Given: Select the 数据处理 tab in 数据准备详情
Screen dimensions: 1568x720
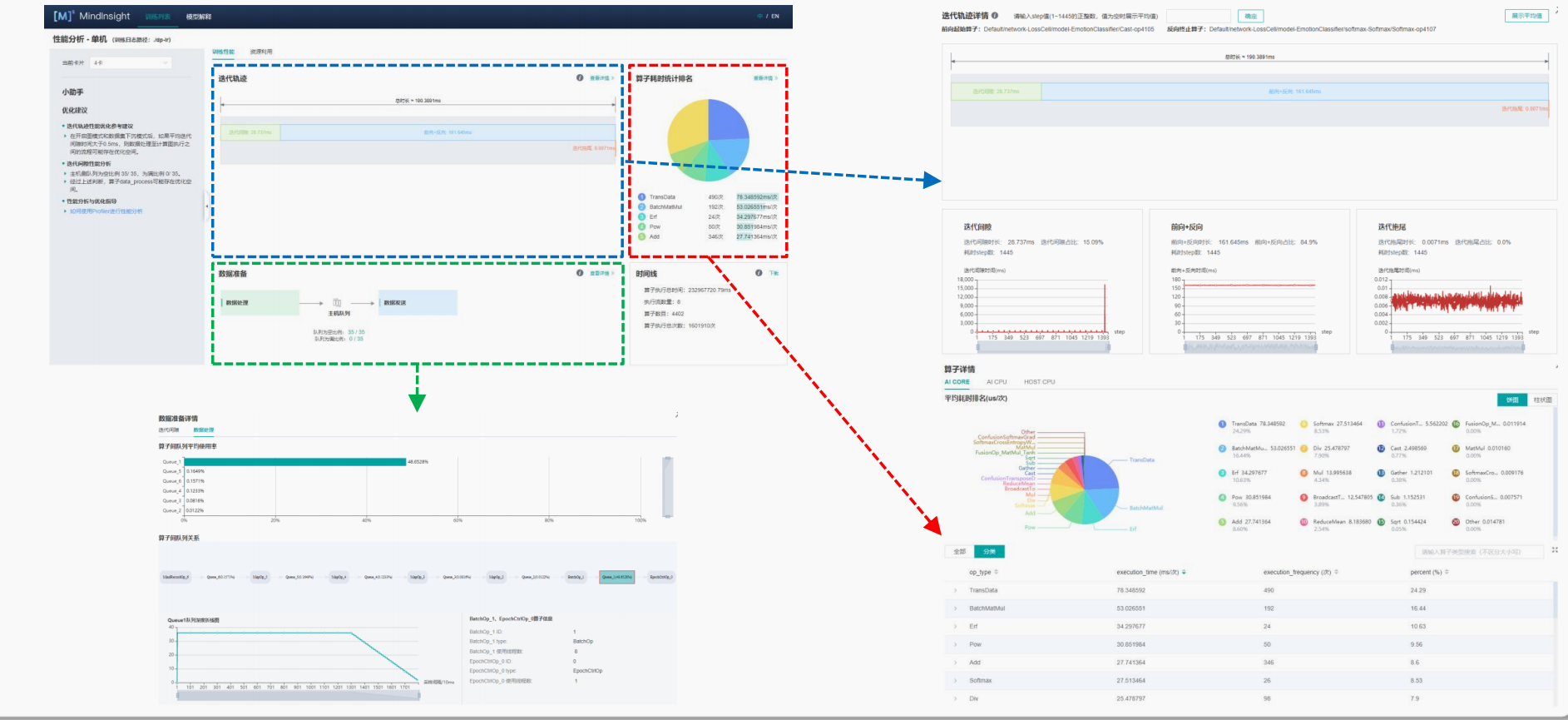Looking at the screenshot, I should [x=204, y=430].
